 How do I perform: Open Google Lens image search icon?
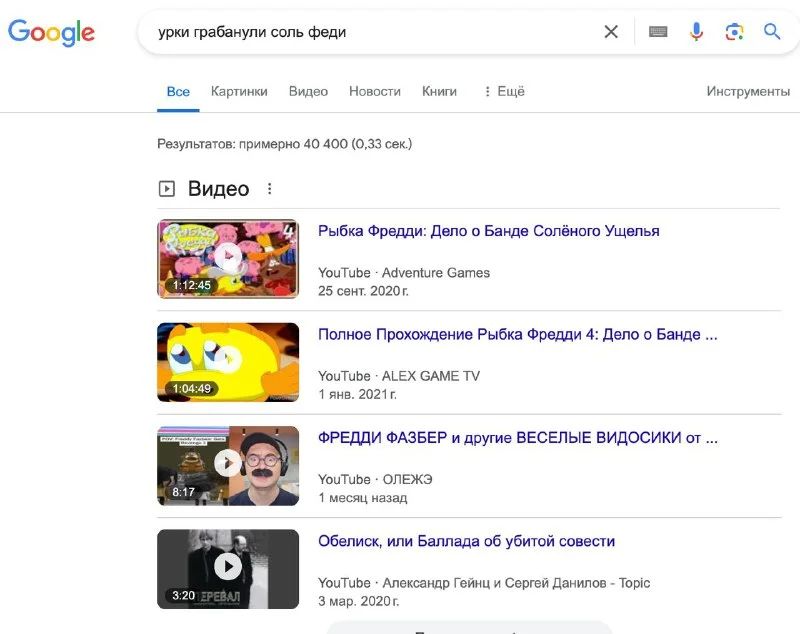[x=734, y=32]
